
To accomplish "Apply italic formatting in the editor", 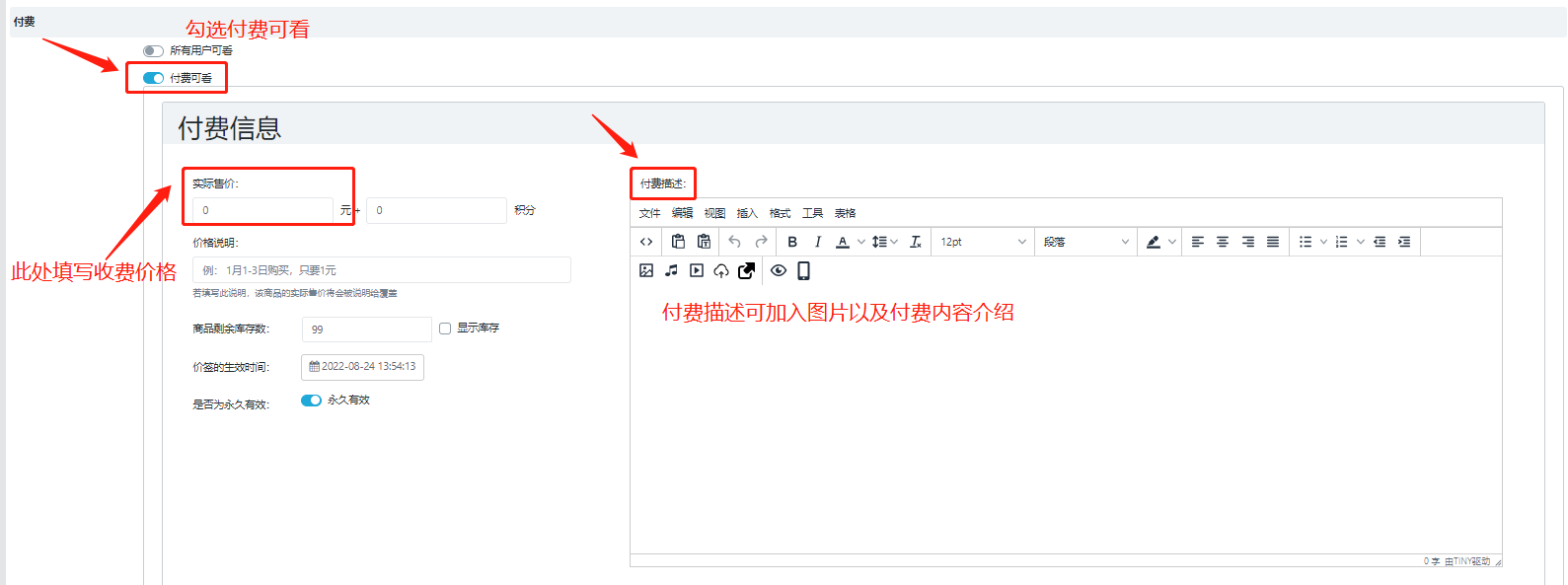I will click(817, 242).
